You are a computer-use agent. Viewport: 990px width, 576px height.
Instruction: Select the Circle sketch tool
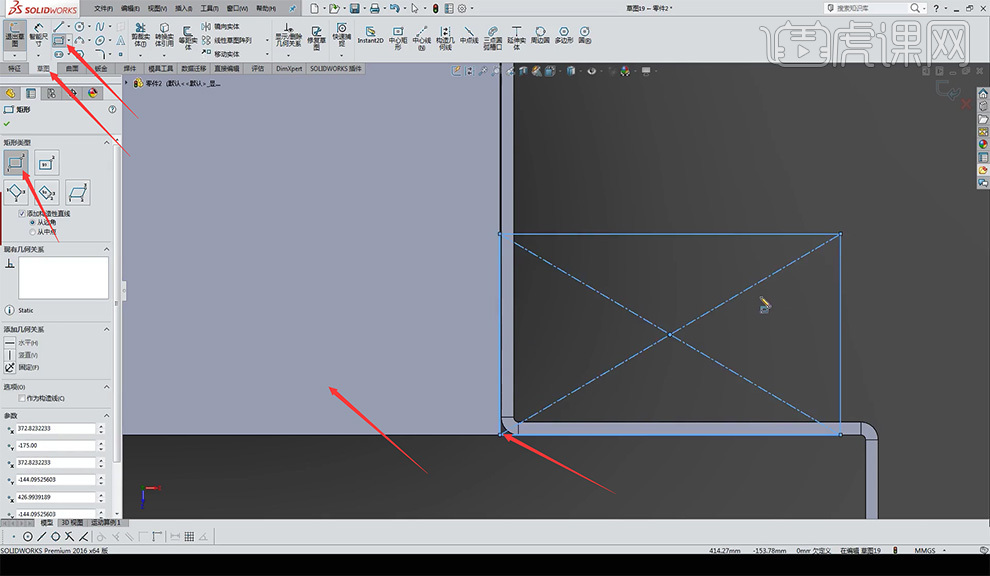click(80, 27)
